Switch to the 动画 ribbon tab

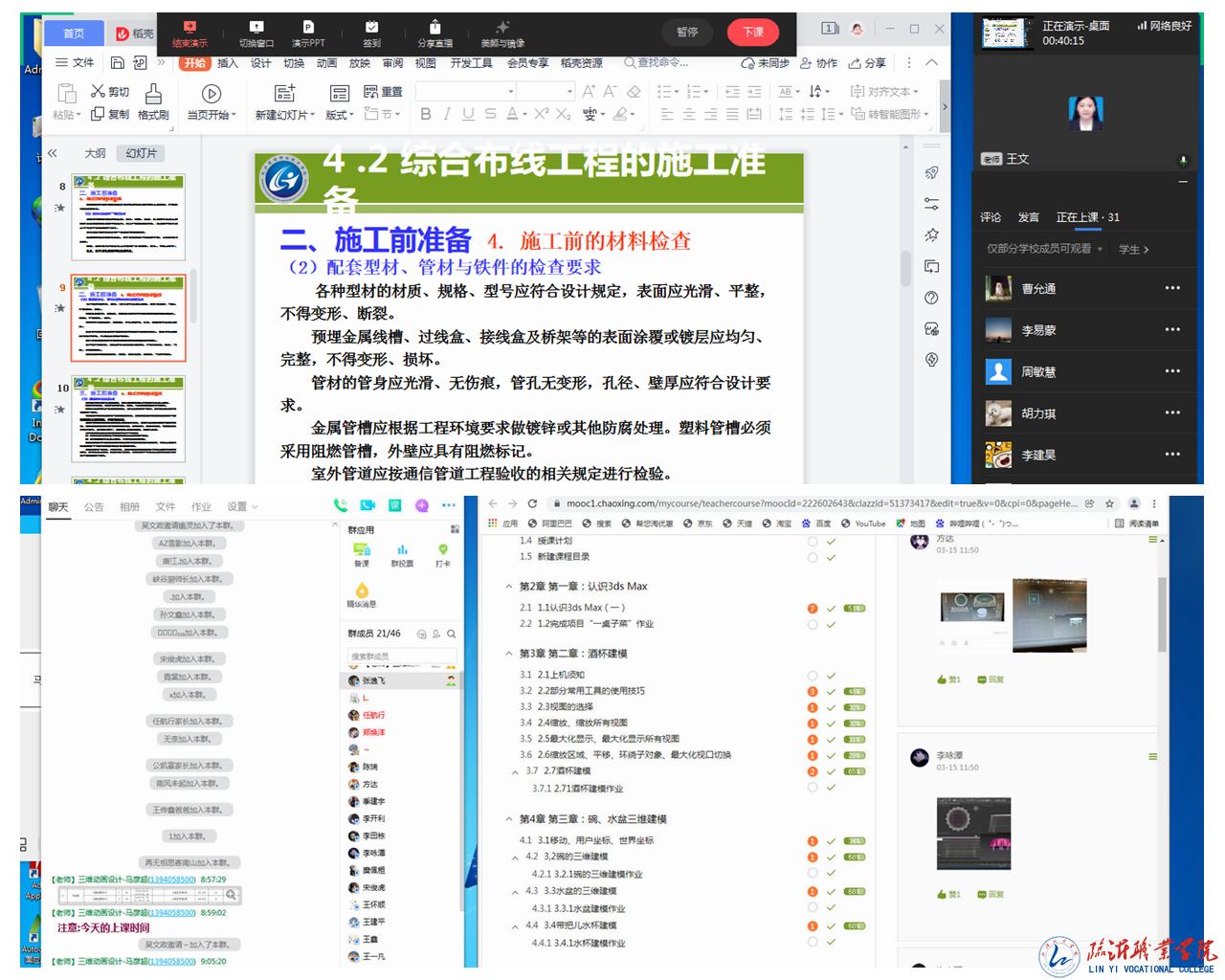point(326,63)
